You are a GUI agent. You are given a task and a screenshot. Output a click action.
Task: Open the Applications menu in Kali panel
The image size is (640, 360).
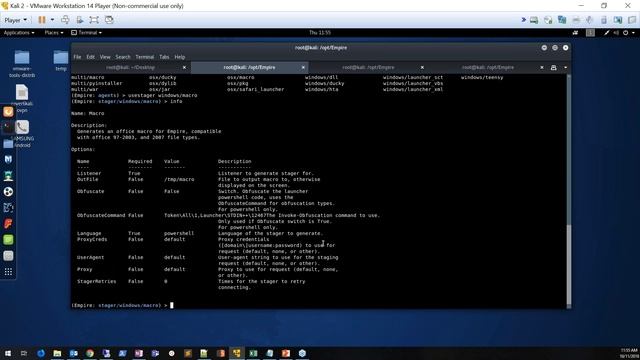19,33
